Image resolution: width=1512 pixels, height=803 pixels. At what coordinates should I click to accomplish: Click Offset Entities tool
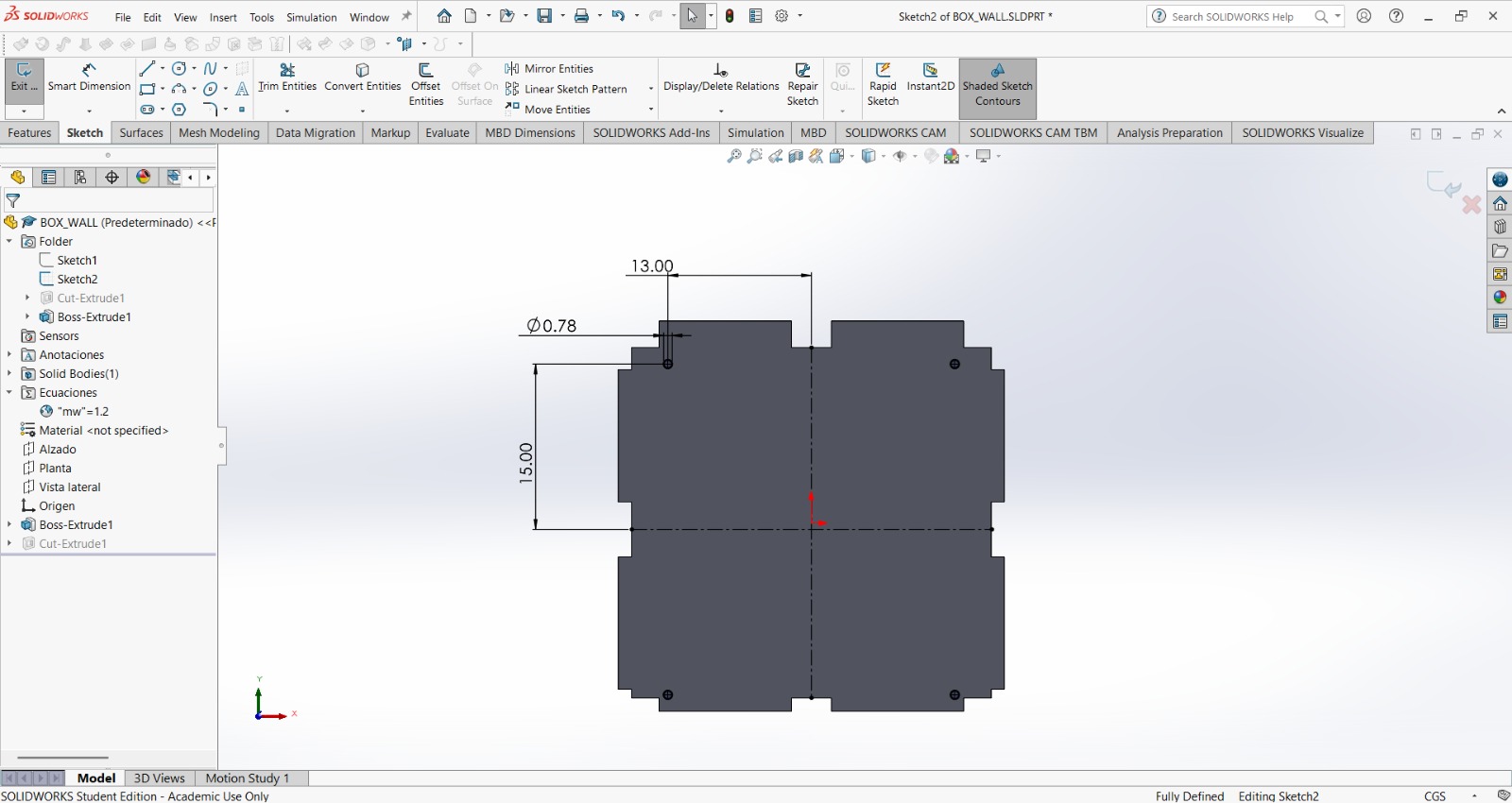point(425,84)
